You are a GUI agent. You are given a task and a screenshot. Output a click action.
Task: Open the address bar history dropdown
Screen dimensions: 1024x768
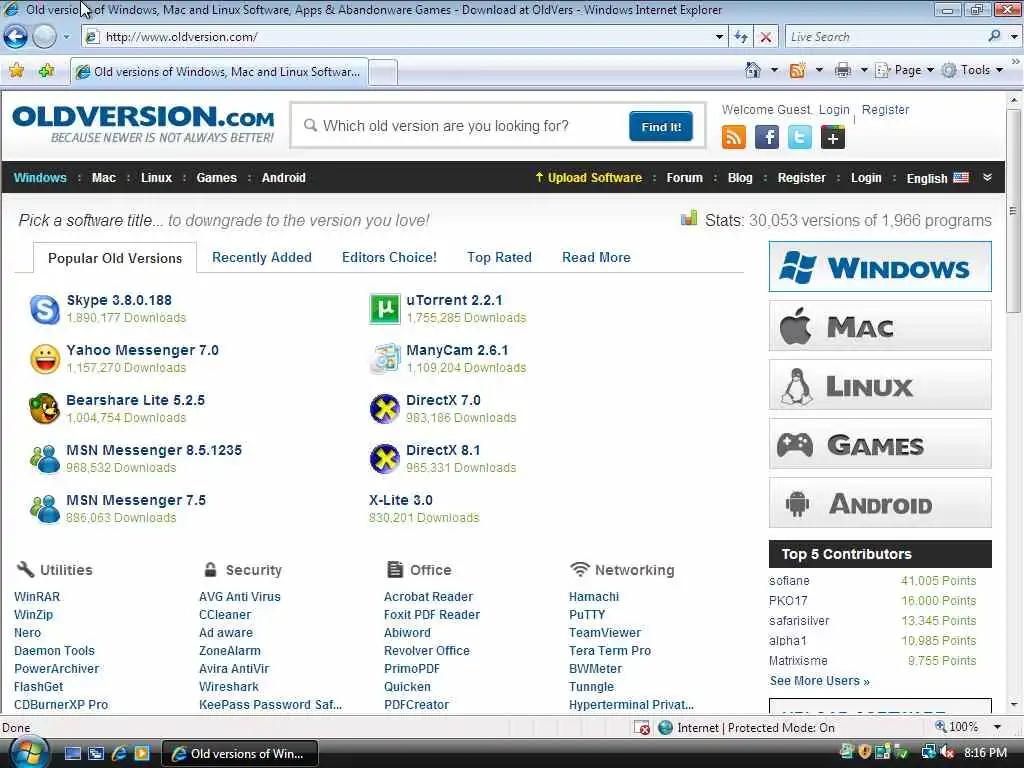(719, 37)
